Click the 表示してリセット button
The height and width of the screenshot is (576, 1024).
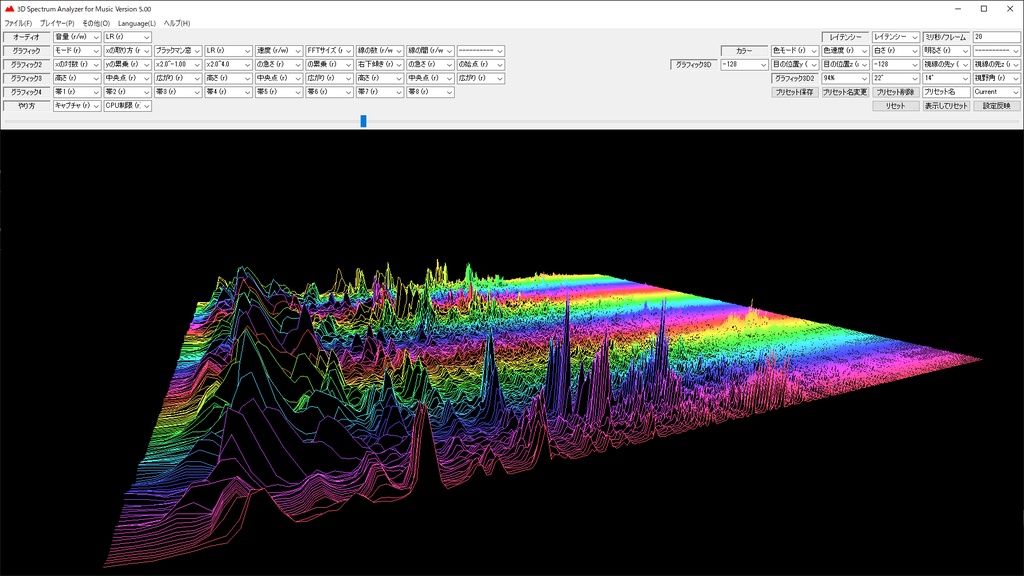[945, 106]
